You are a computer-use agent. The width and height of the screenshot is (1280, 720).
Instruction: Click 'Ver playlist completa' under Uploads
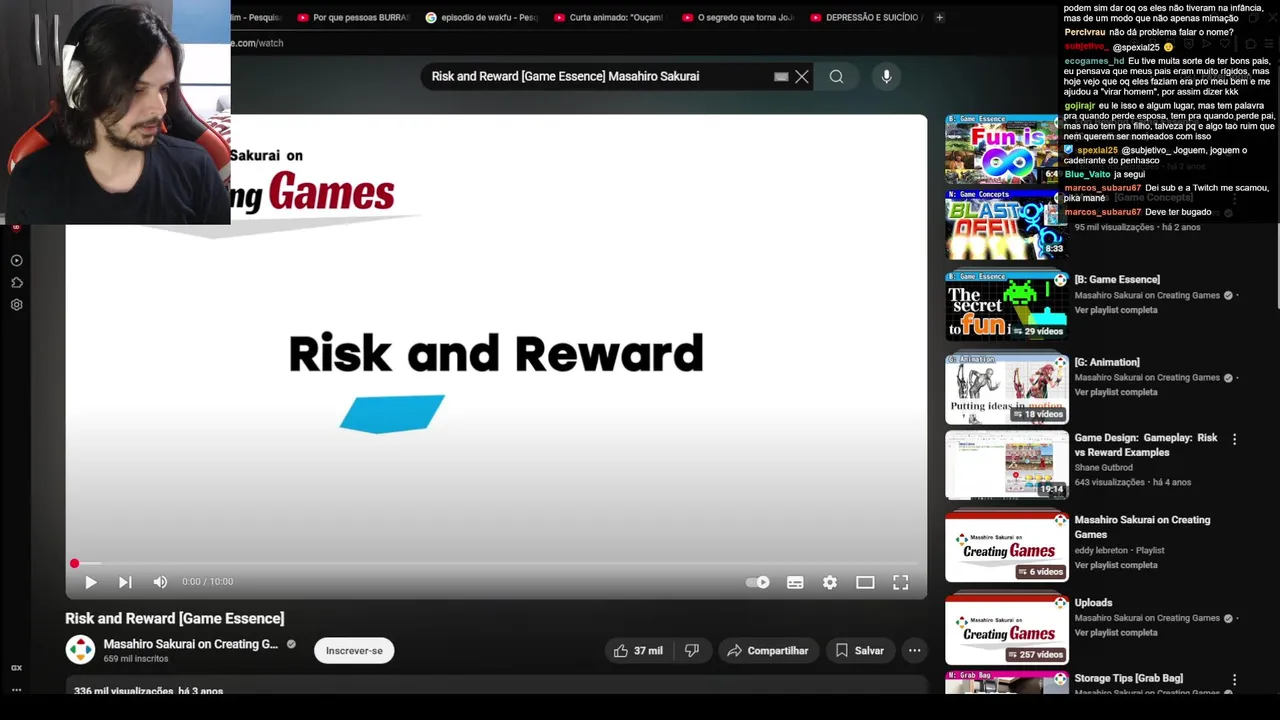tap(1116, 632)
